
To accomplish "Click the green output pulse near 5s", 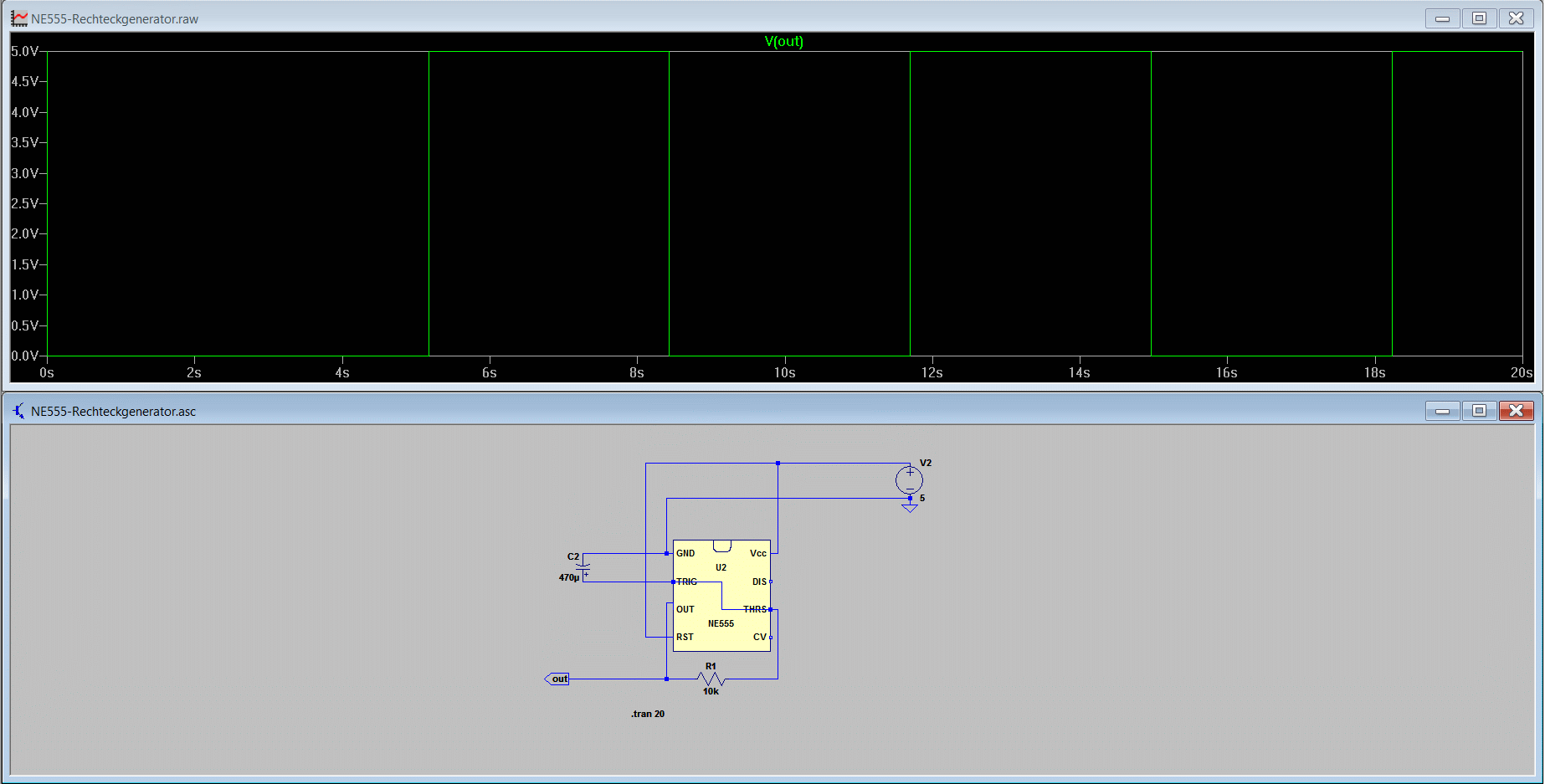I will (x=429, y=203).
